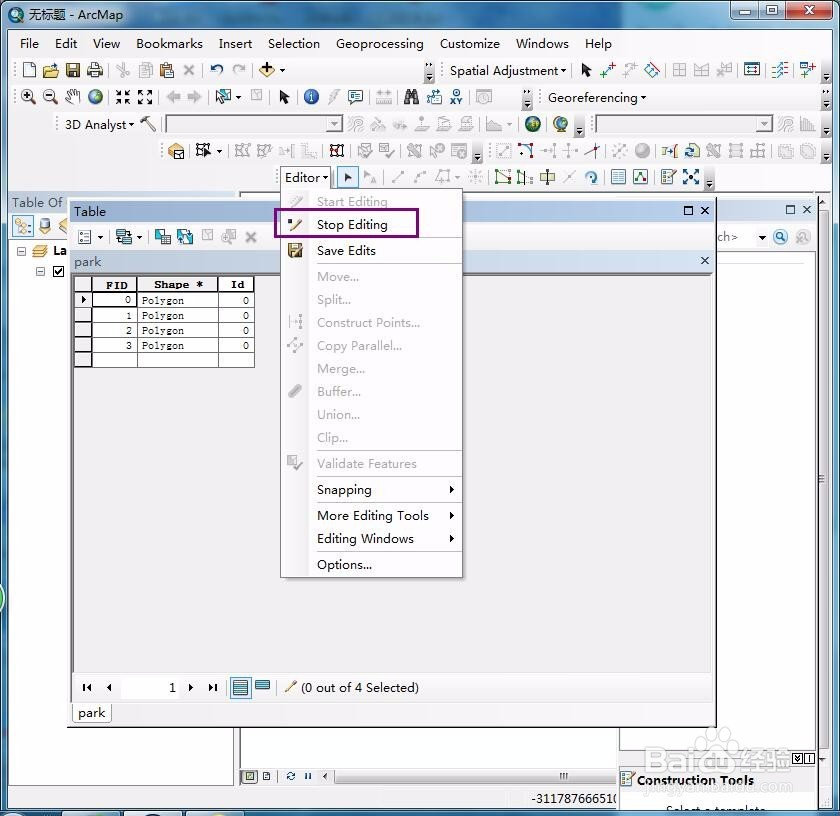Select the Zoom In magnifier tool

(28, 96)
